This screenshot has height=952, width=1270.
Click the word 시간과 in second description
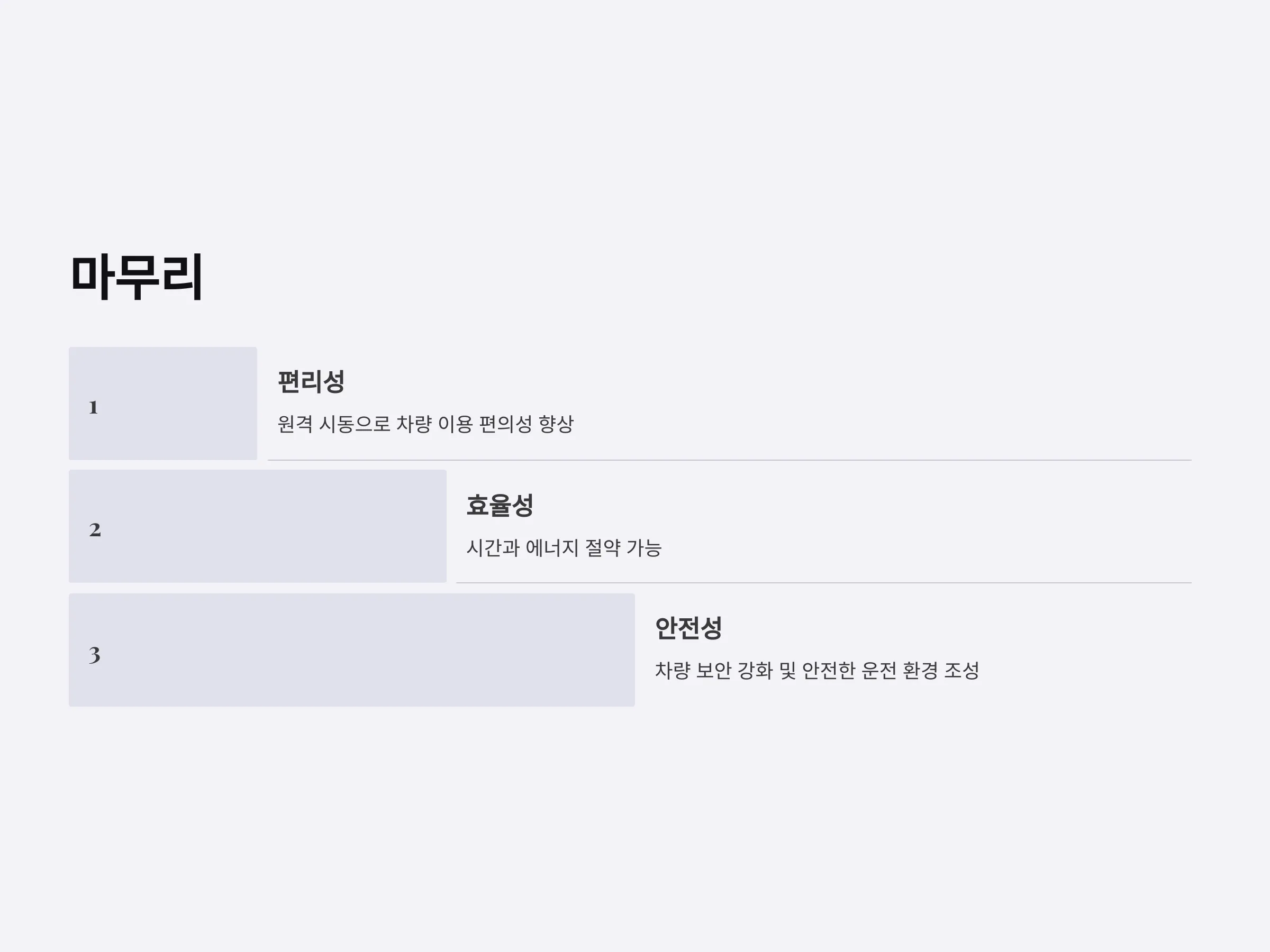[493, 547]
